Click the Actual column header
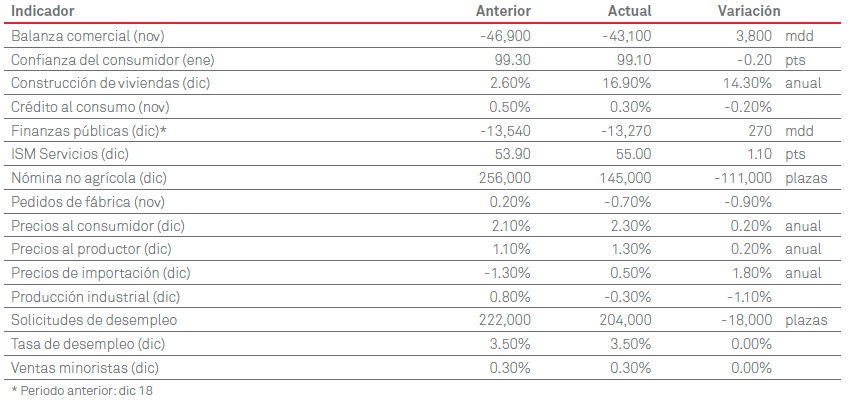 pos(629,11)
